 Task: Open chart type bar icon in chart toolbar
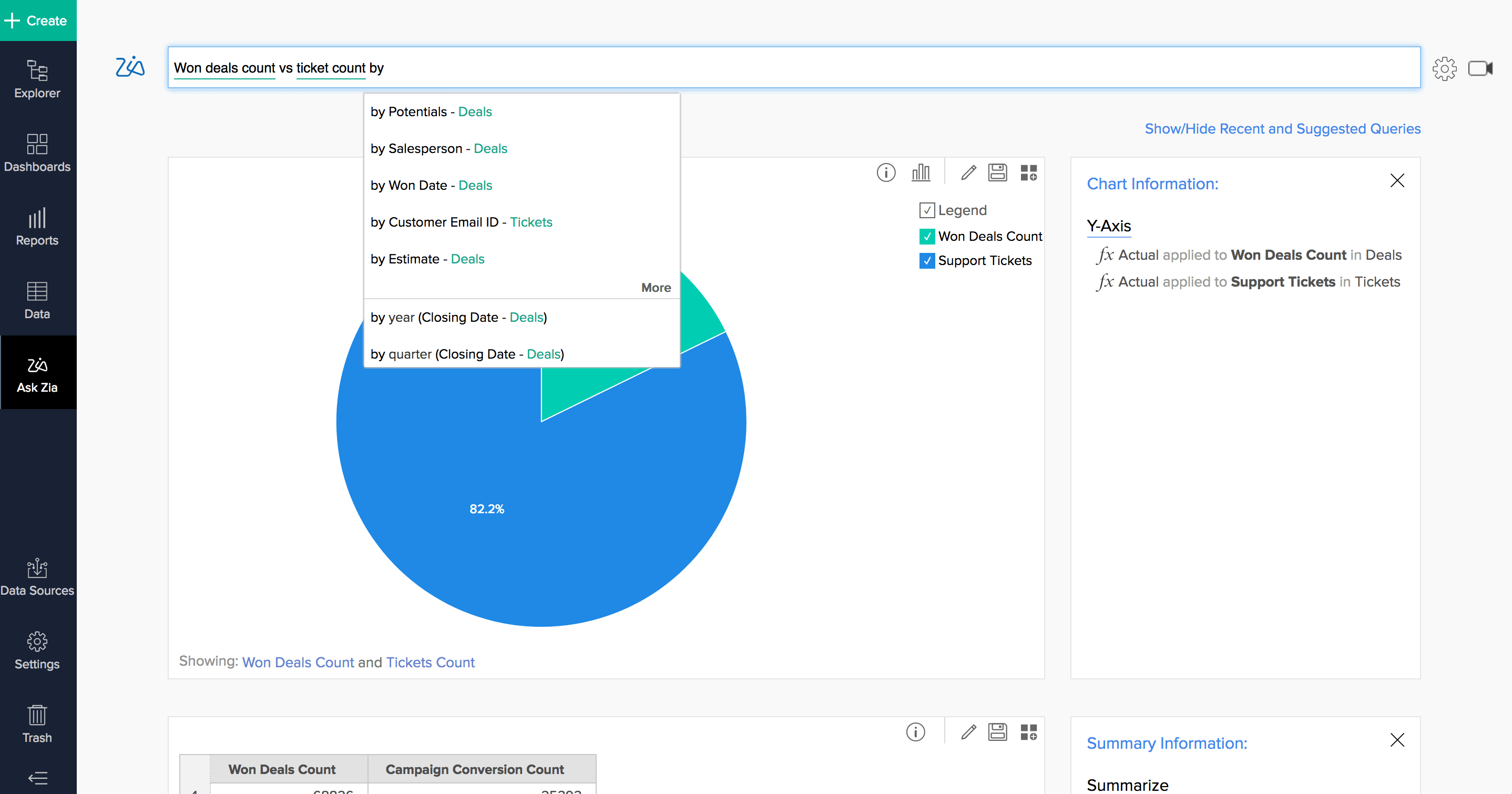click(921, 172)
